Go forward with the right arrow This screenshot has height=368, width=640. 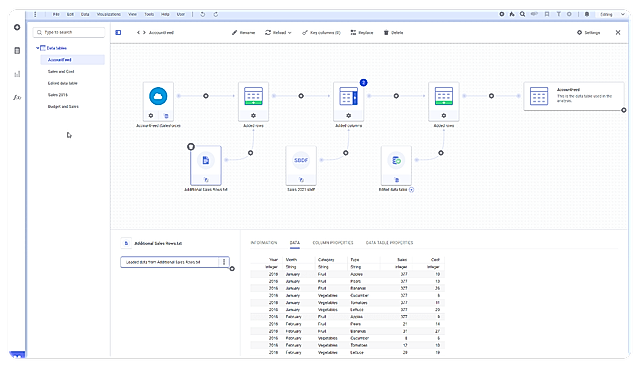(x=144, y=33)
